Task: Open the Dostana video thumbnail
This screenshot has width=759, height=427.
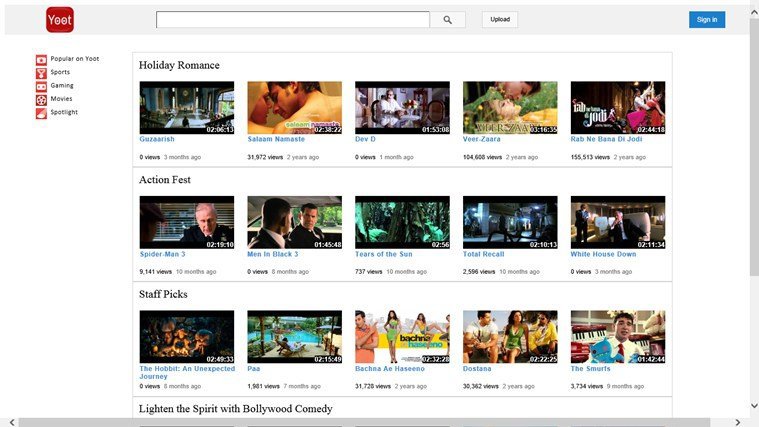Action: 510,337
